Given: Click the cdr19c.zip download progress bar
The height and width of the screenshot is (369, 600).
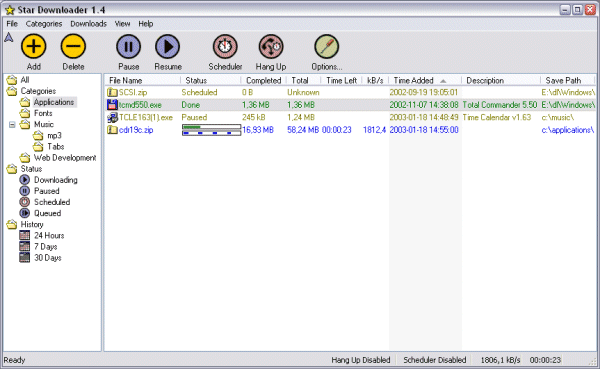Looking at the screenshot, I should coord(211,130).
